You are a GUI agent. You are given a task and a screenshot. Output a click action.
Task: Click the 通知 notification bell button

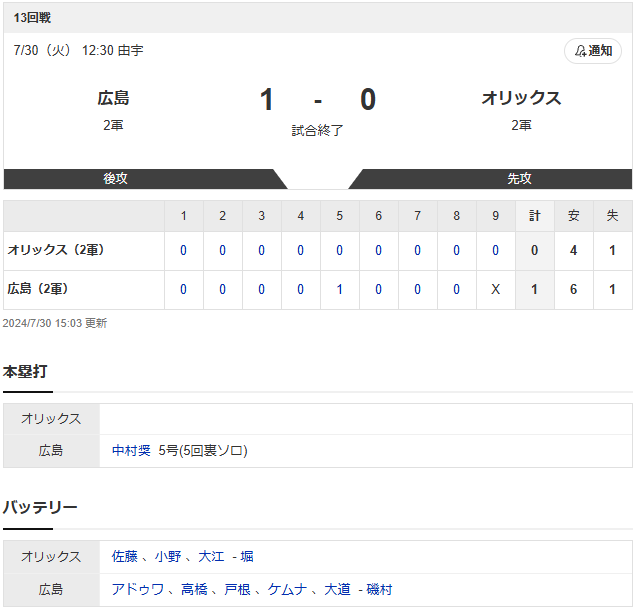593,51
